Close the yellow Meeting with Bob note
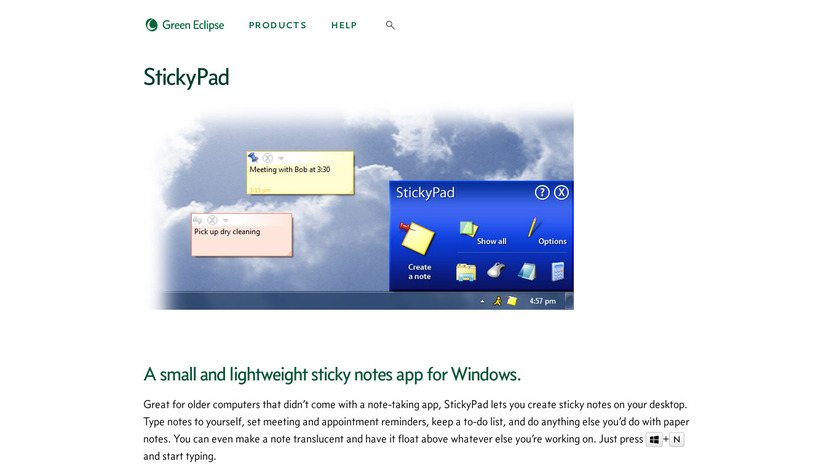The width and height of the screenshot is (840, 472). 267,158
